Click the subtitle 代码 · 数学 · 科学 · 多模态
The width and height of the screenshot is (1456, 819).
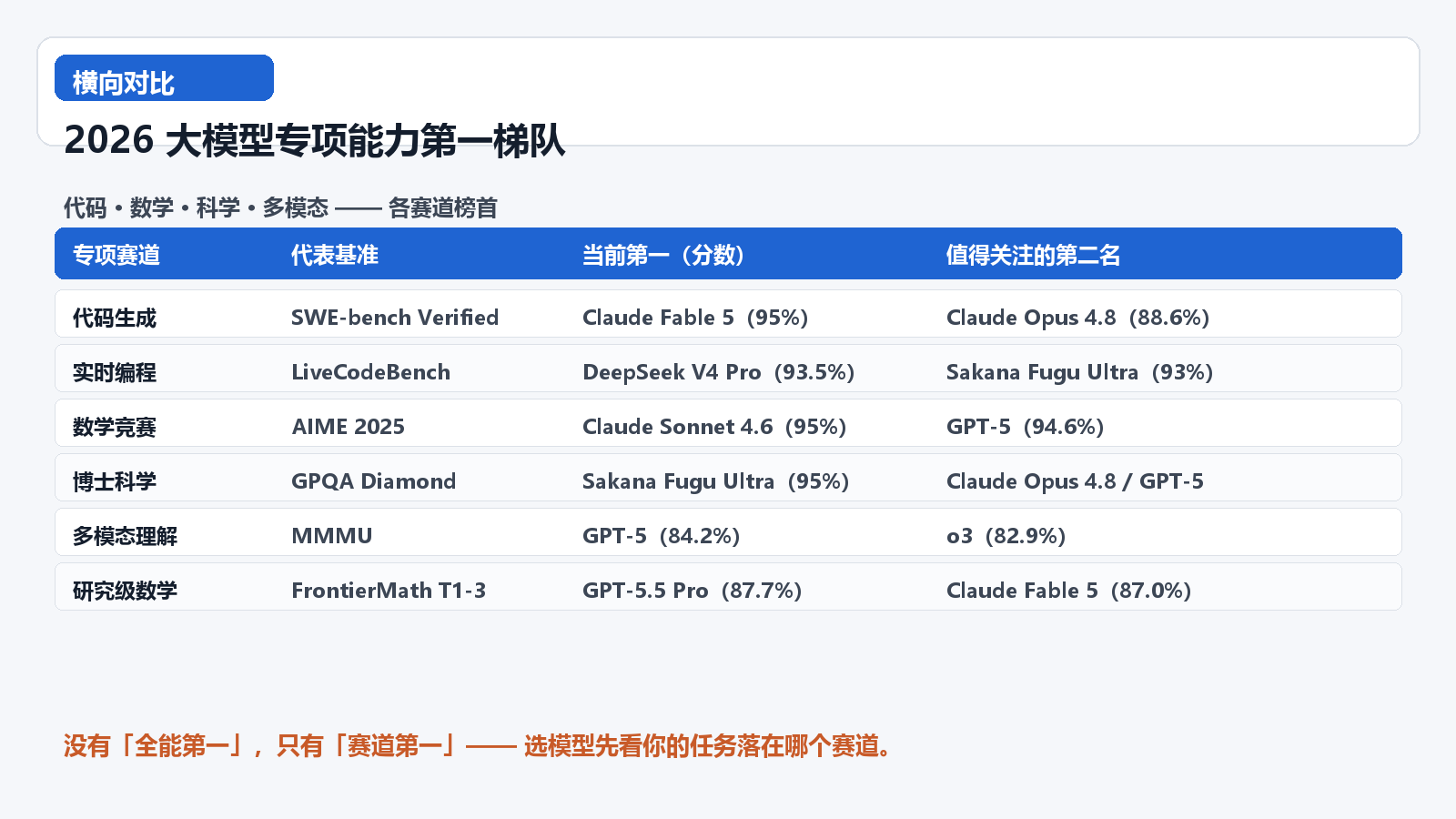196,208
